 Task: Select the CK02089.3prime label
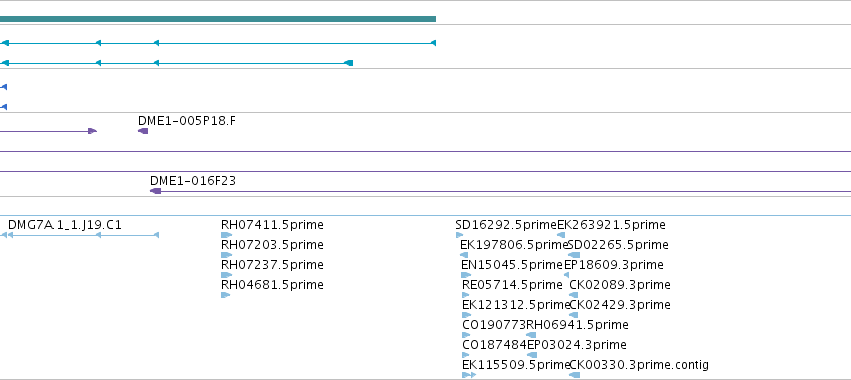[620, 285]
